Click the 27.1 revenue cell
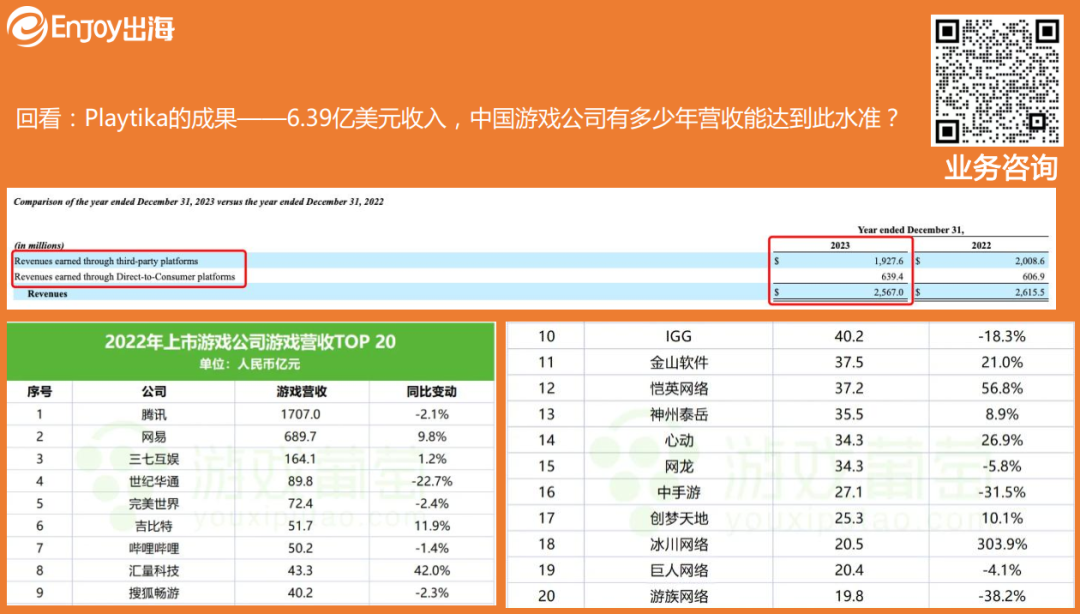The width and height of the screenshot is (1080, 614). coord(849,493)
